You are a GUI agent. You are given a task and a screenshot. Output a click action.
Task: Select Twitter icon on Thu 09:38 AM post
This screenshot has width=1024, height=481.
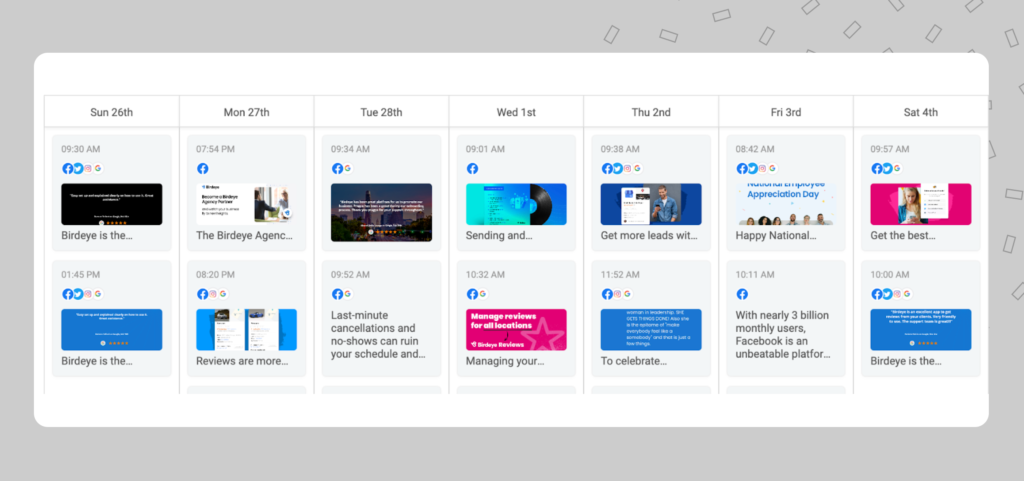click(x=617, y=168)
